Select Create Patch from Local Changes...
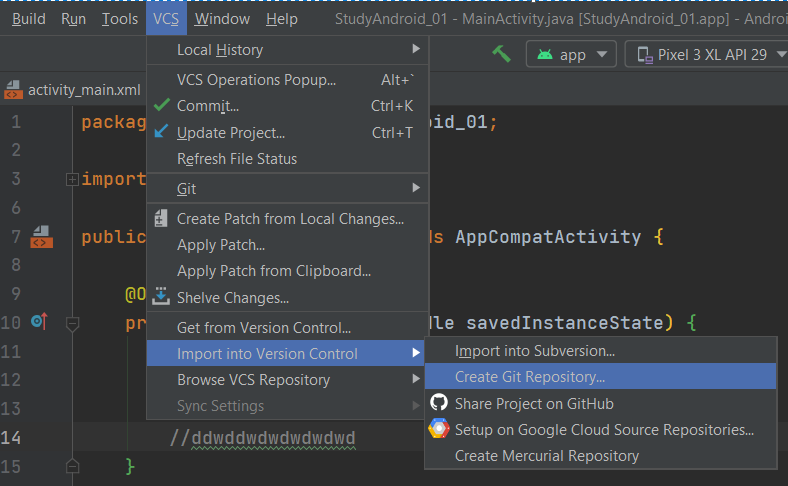The image size is (788, 486). pyautogui.click(x=287, y=219)
